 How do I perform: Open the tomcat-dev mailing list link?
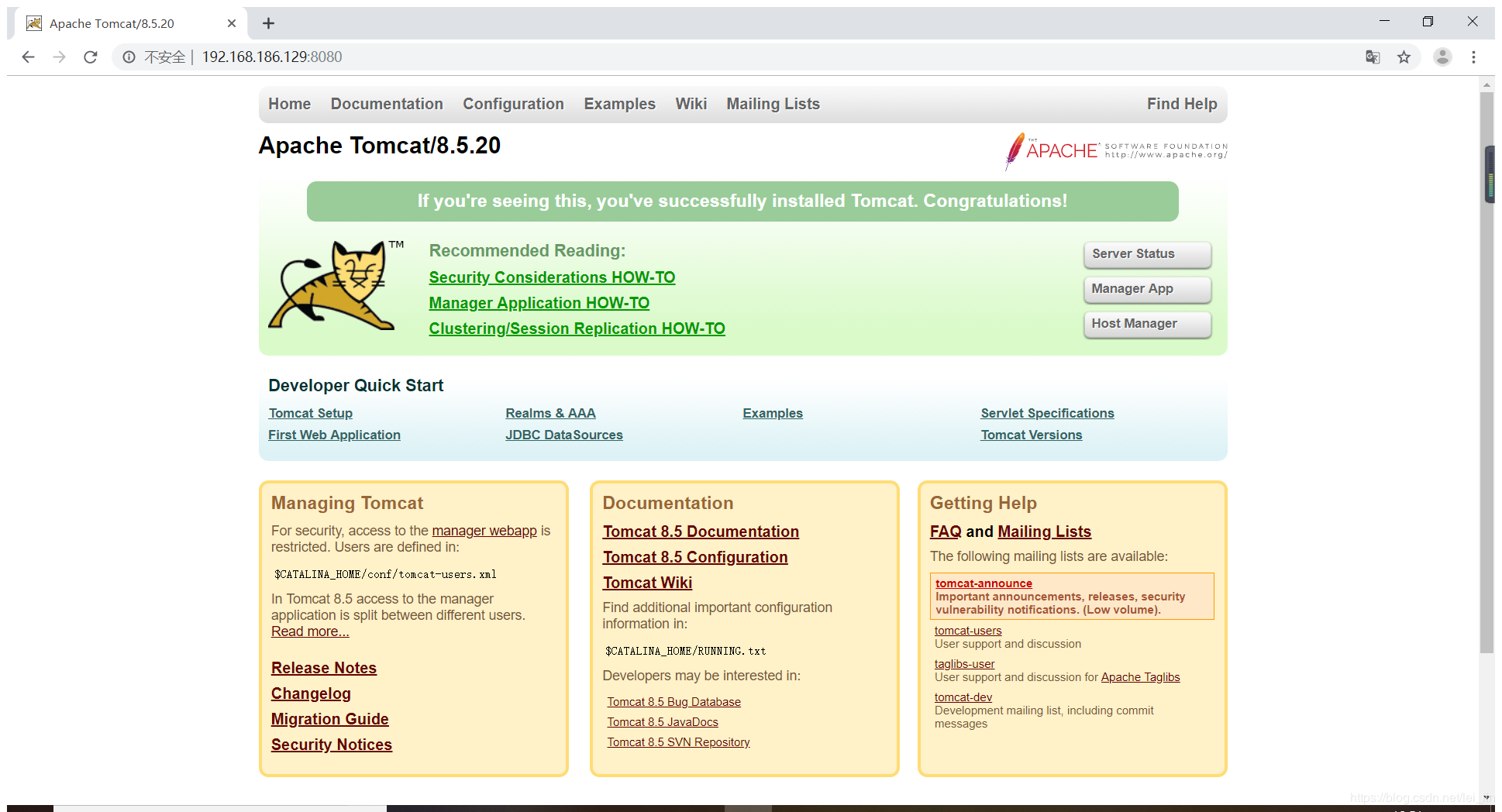963,697
